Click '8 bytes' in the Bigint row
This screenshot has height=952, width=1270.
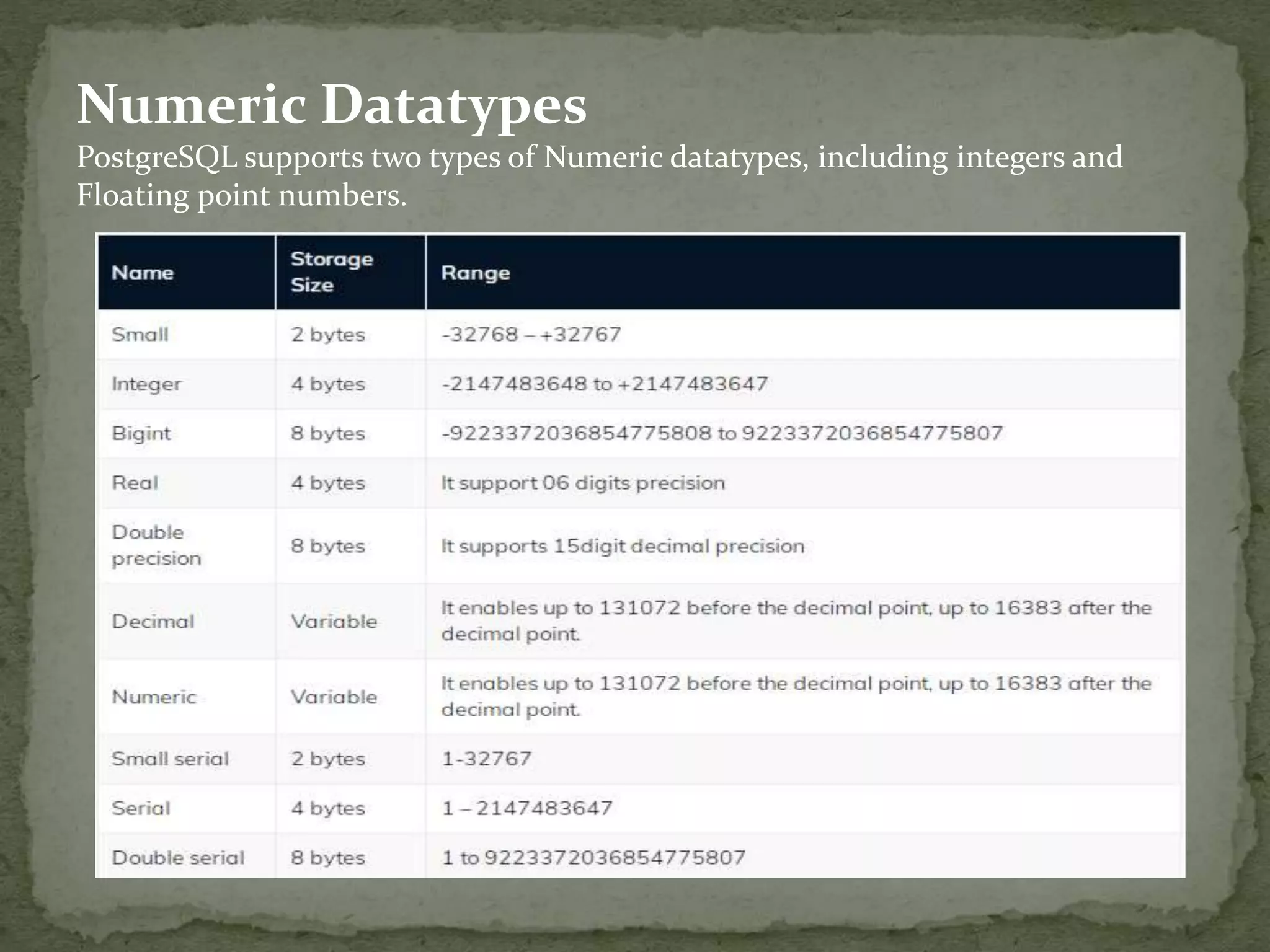click(328, 434)
